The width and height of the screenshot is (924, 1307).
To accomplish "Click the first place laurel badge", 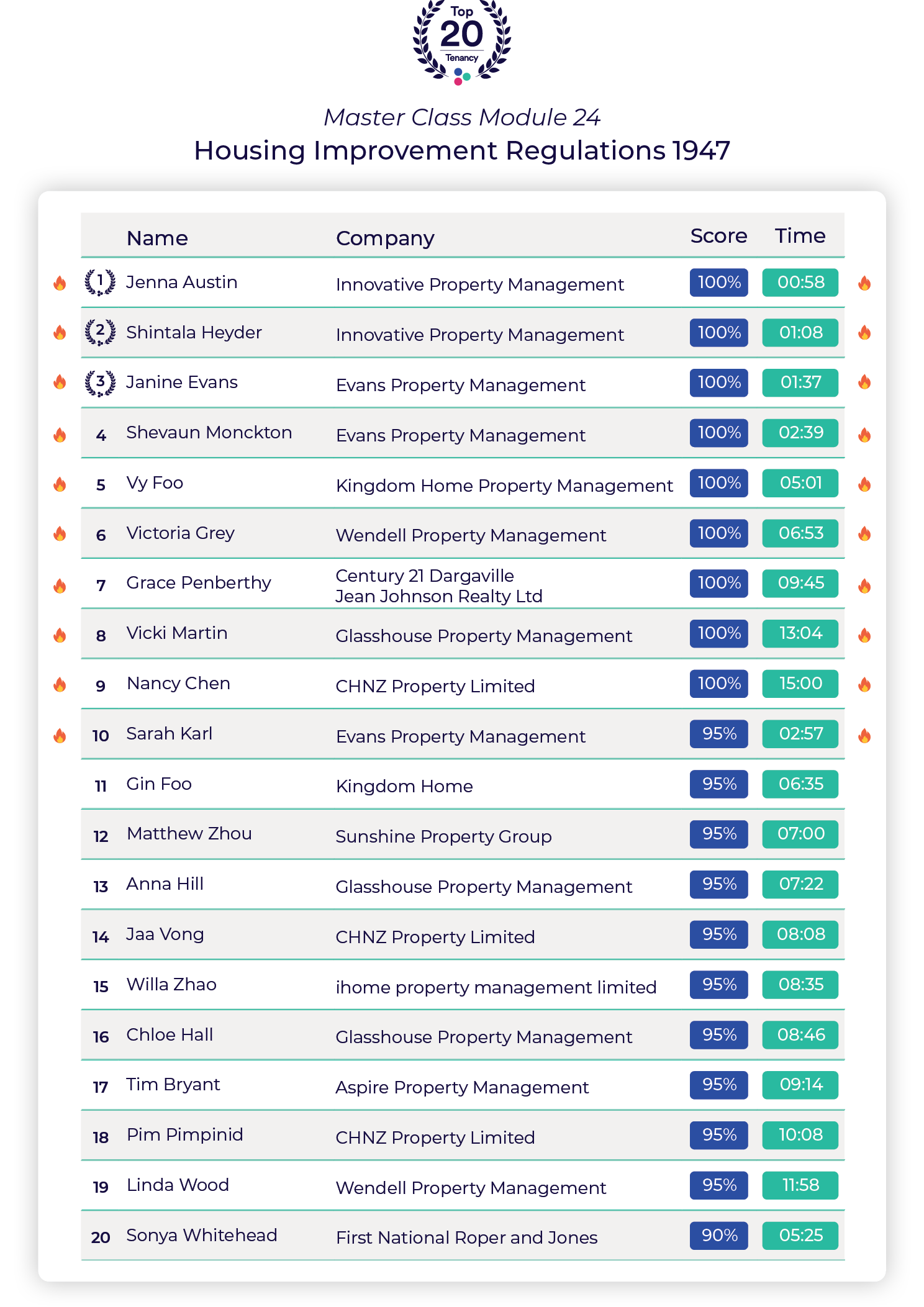I will [100, 282].
